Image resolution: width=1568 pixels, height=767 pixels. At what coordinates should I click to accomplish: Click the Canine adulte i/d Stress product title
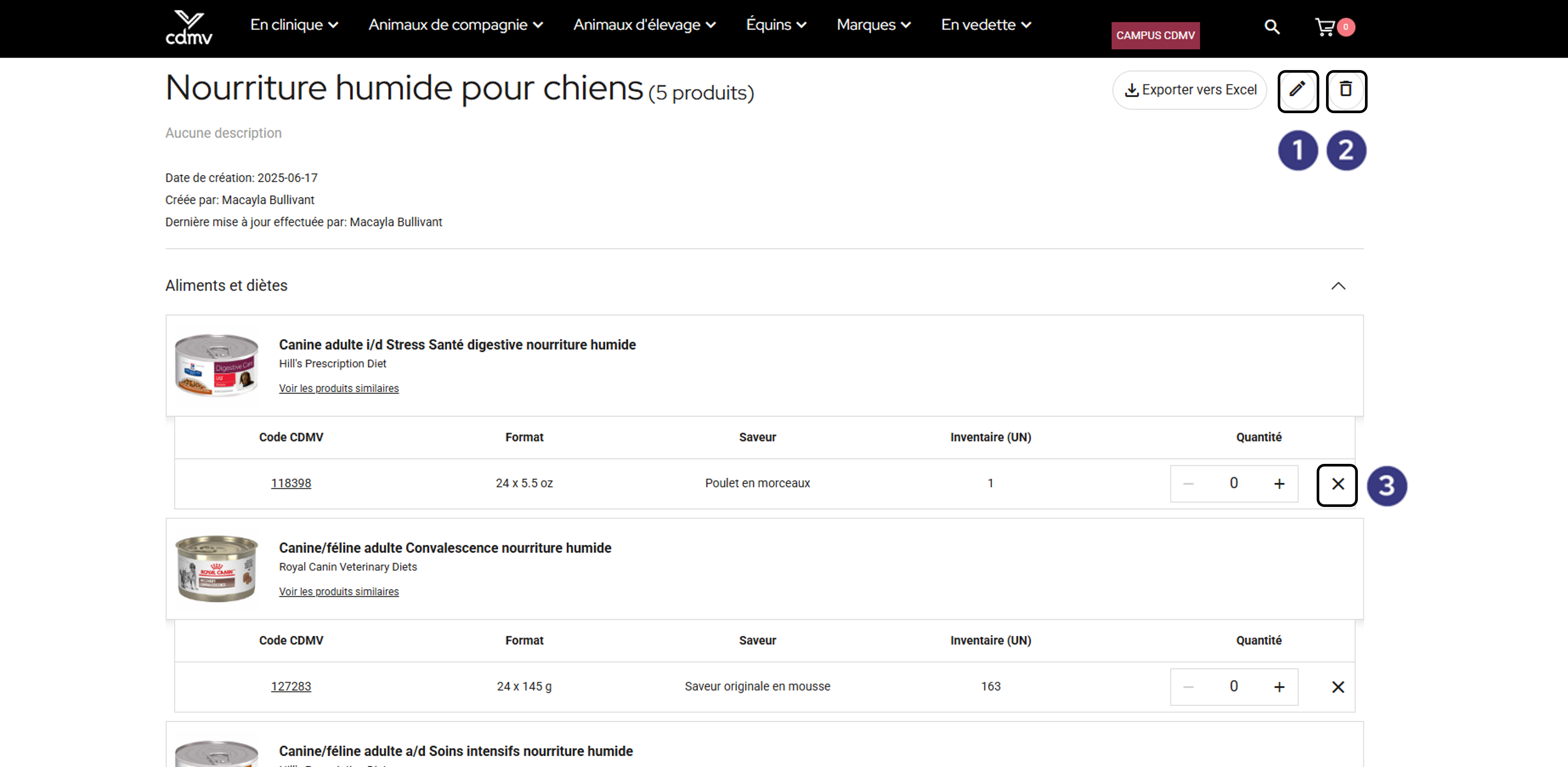click(x=457, y=345)
